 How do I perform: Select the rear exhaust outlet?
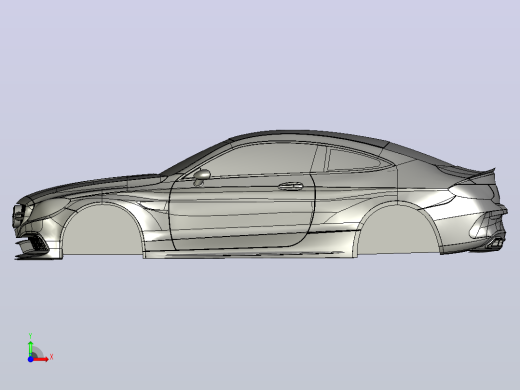point(495,243)
